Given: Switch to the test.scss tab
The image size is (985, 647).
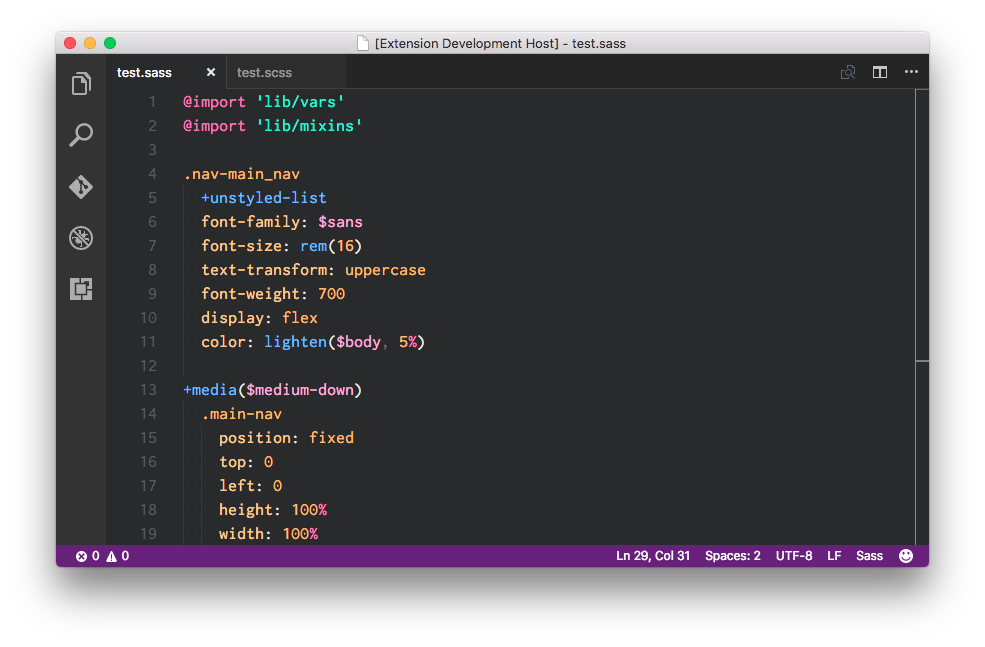Looking at the screenshot, I should tap(265, 72).
